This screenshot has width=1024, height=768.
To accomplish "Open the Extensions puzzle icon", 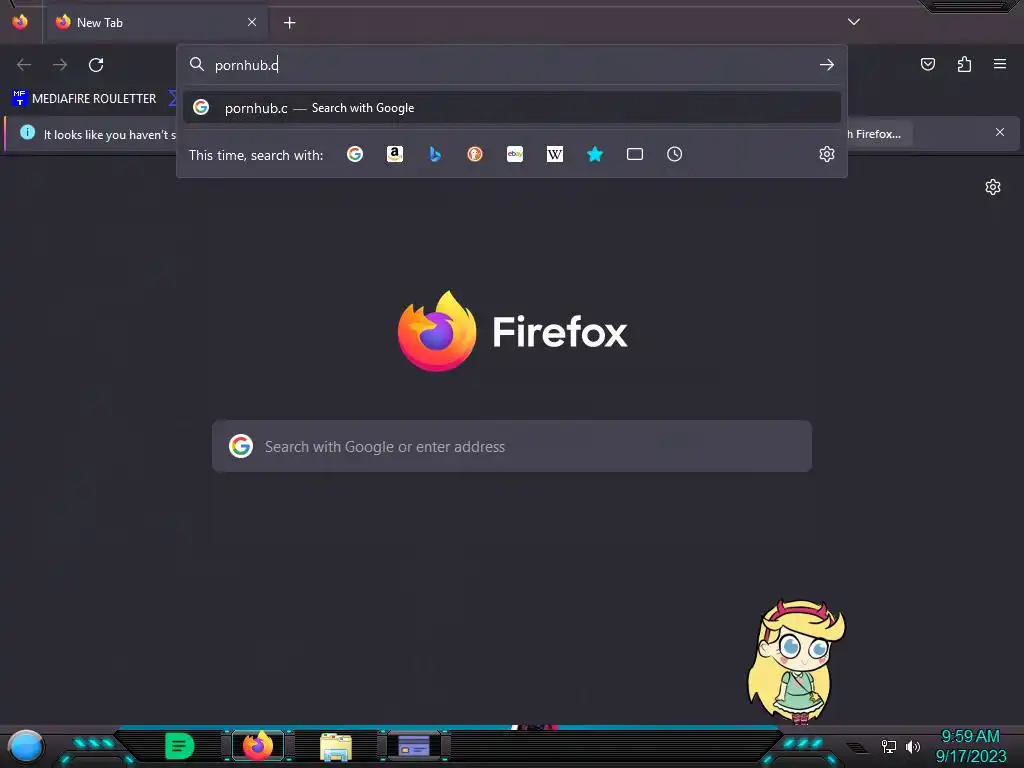I will 964,64.
